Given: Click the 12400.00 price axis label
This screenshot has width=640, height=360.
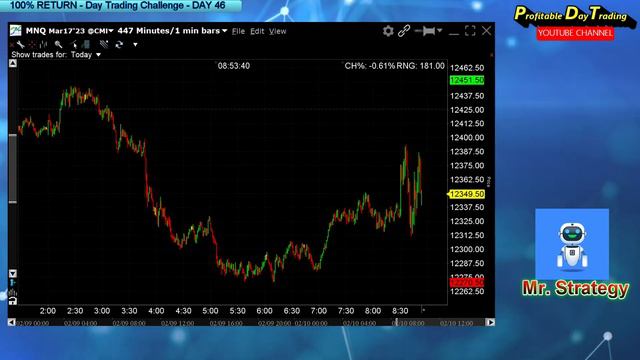Looking at the screenshot, I should click(467, 138).
